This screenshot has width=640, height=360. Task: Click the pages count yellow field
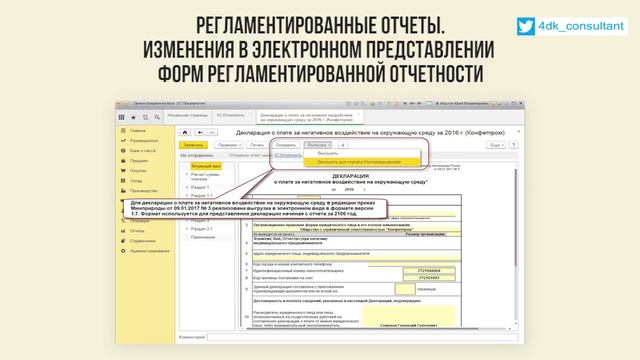click(405, 289)
